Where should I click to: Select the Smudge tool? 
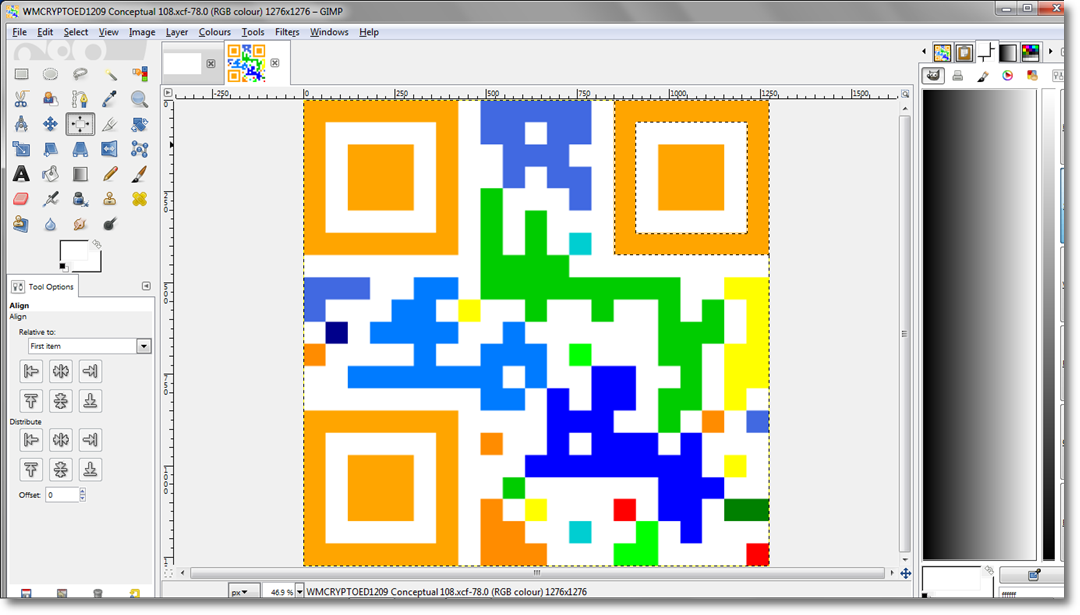[x=80, y=224]
